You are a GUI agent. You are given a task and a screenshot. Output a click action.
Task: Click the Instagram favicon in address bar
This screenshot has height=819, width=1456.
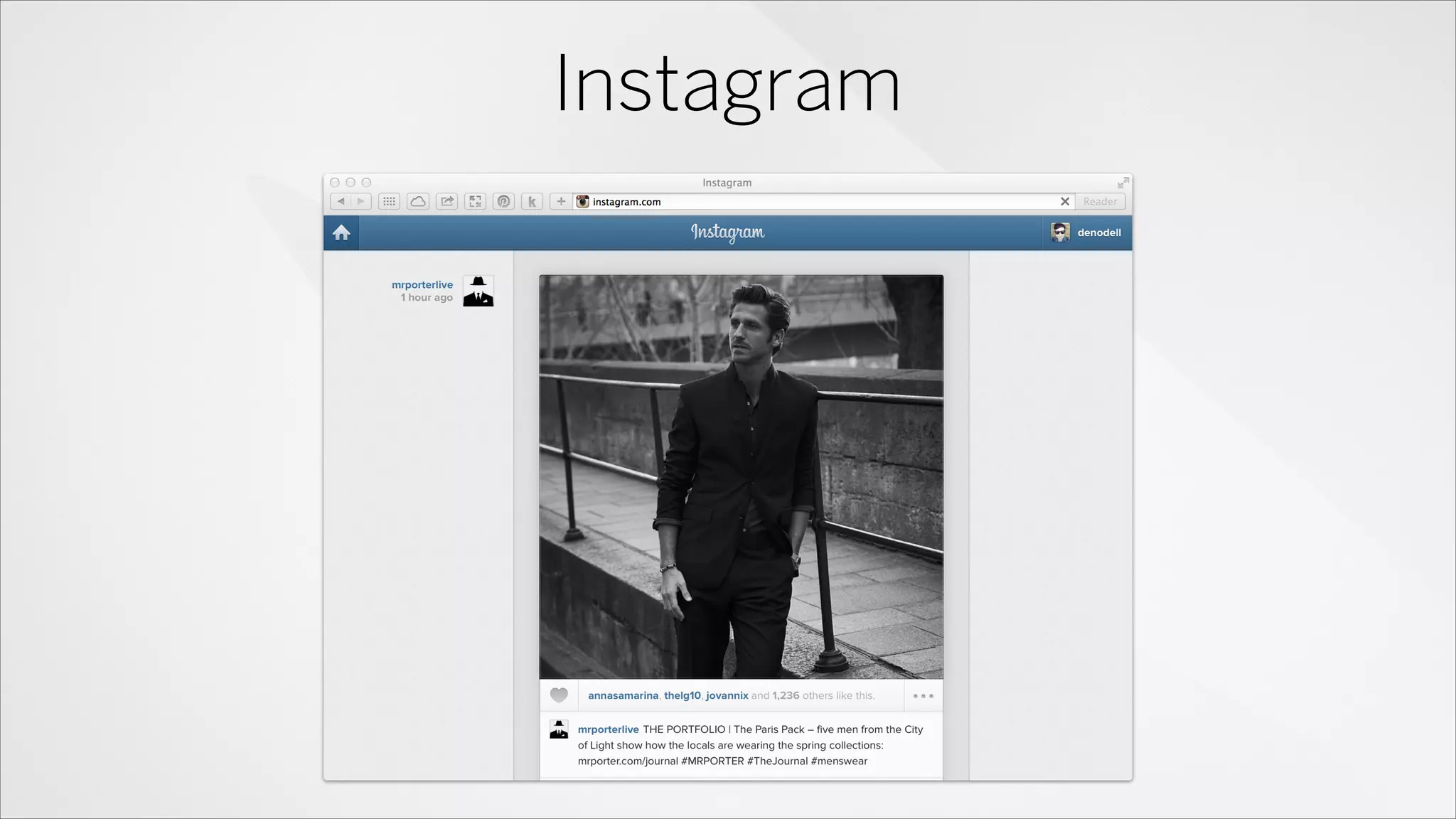[x=583, y=201]
